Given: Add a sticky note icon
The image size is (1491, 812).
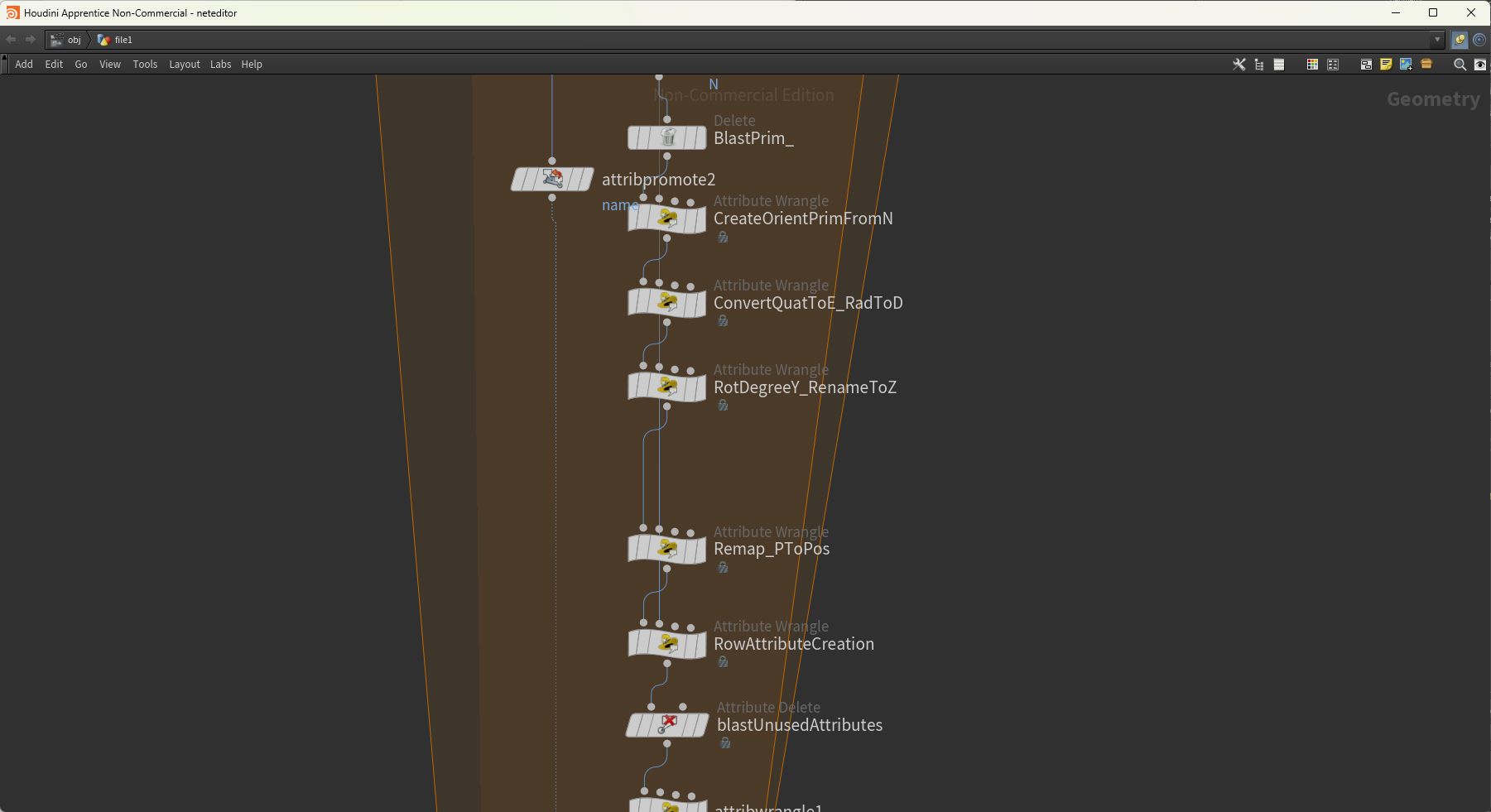Looking at the screenshot, I should pyautogui.click(x=1386, y=65).
